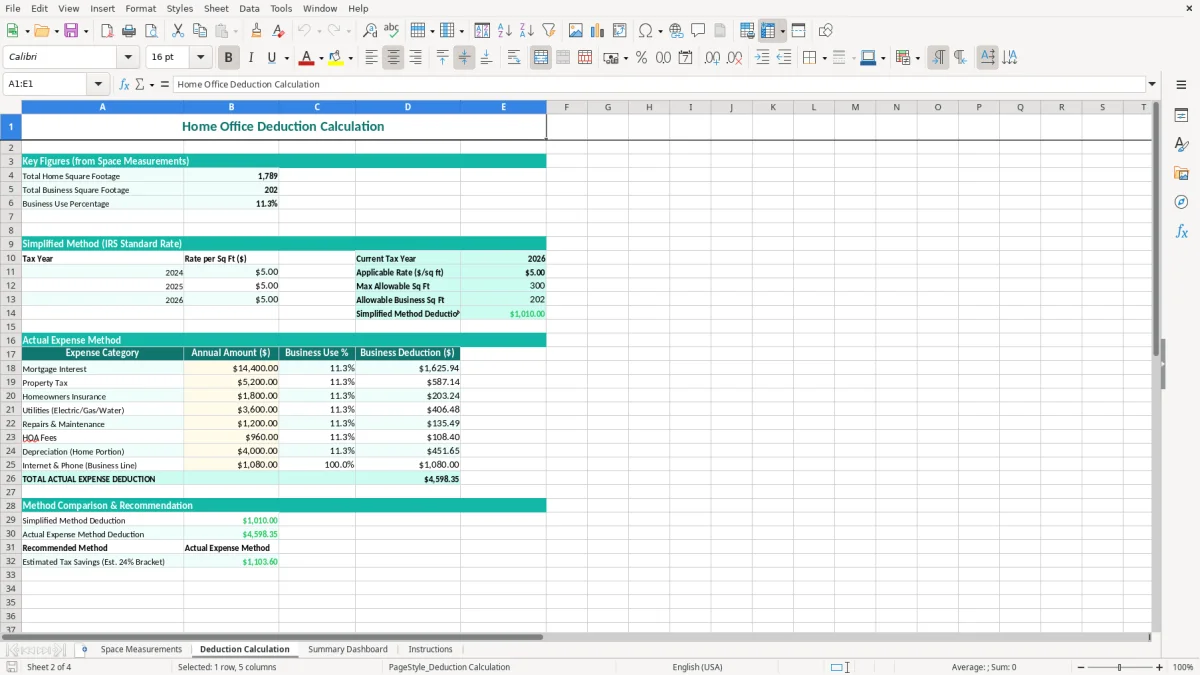Apply AutoFilter with the funnel icon

549,31
